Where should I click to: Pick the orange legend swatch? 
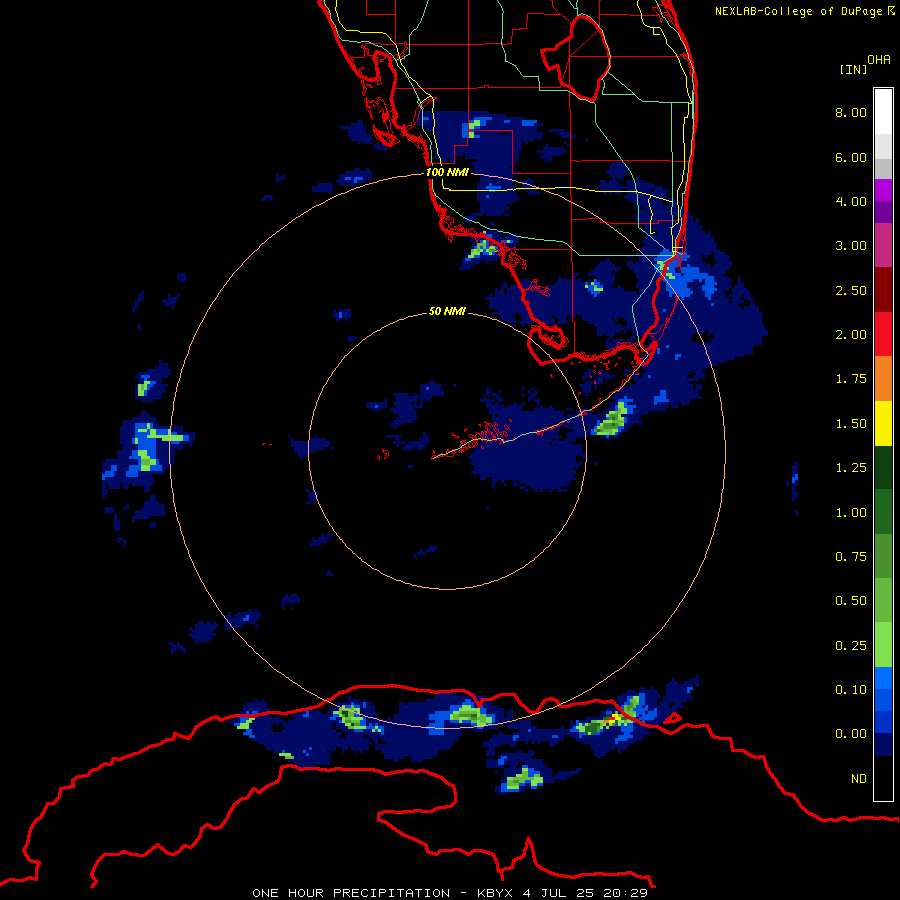[883, 379]
